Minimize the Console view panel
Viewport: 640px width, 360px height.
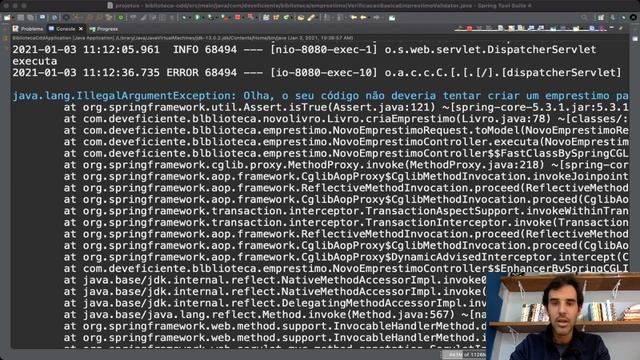[612, 28]
